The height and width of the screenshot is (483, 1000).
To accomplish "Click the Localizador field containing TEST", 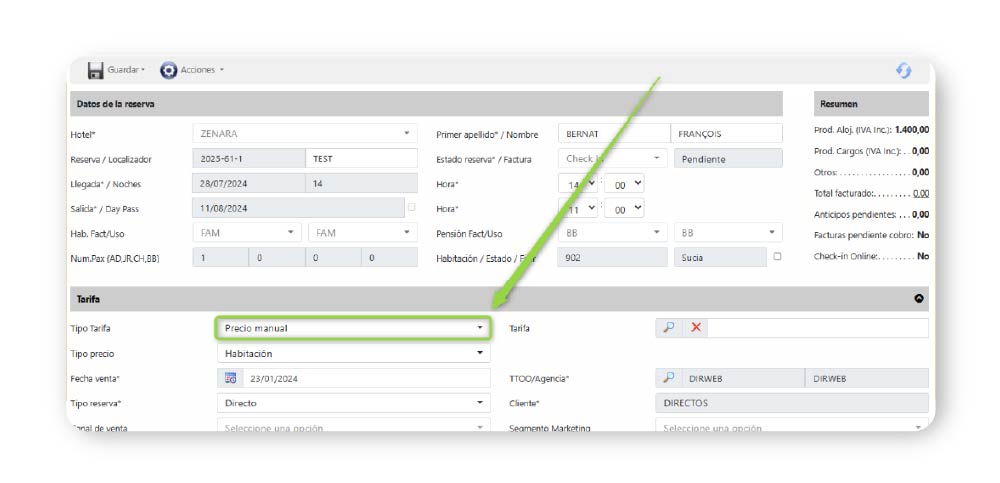I will [x=361, y=158].
